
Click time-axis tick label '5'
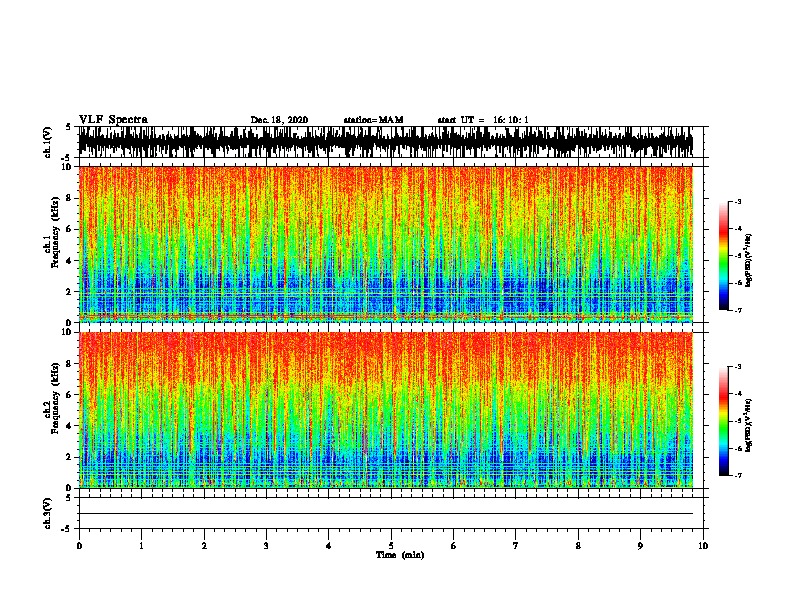(391, 546)
